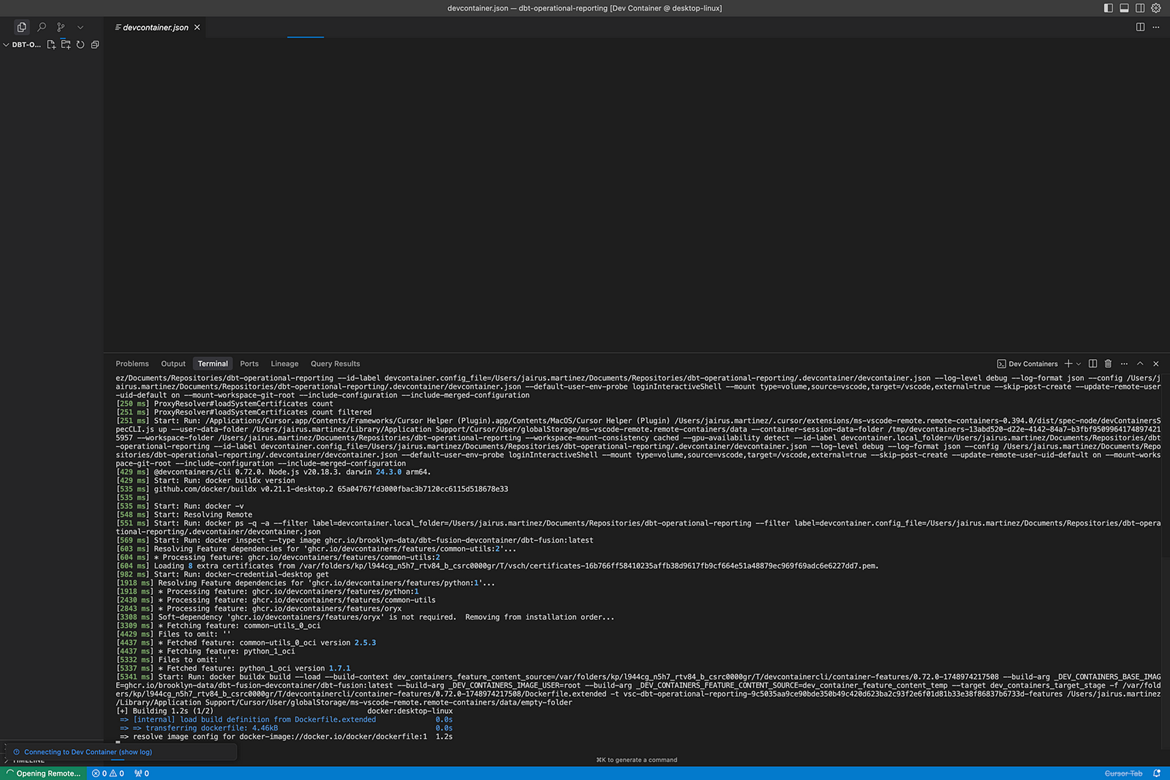1170x780 pixels.
Task: Maximize the panel with the chevron icon
Action: click(1140, 363)
